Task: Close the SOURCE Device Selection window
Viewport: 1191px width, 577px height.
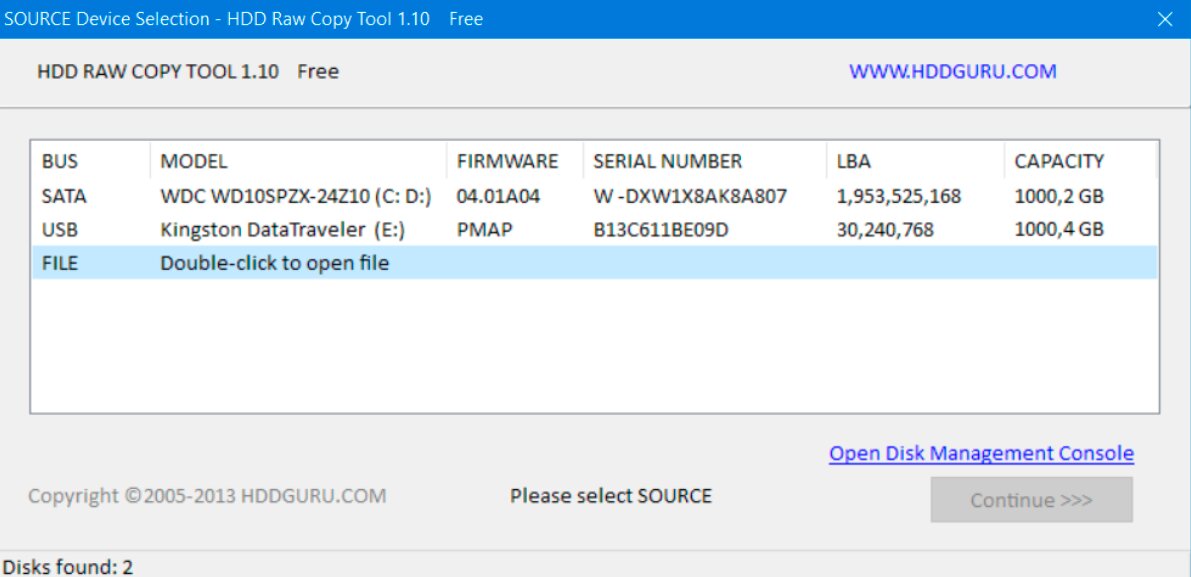Action: [1164, 19]
